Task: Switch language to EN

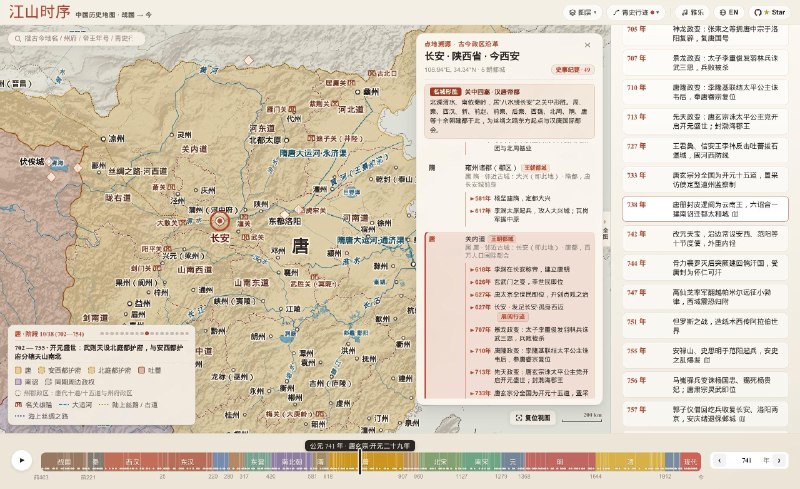Action: coord(729,12)
